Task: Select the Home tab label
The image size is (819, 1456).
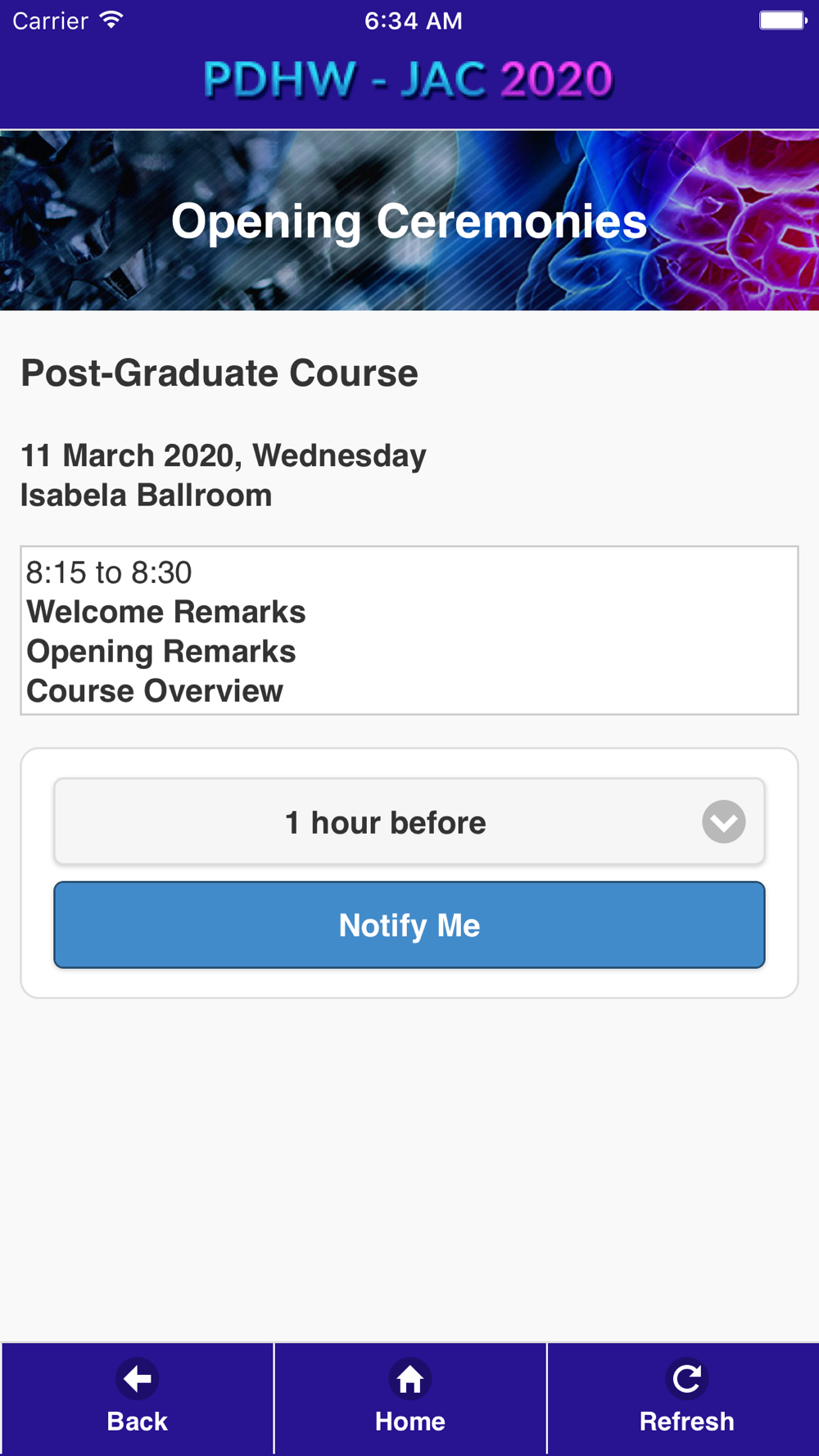Action: (x=409, y=1422)
